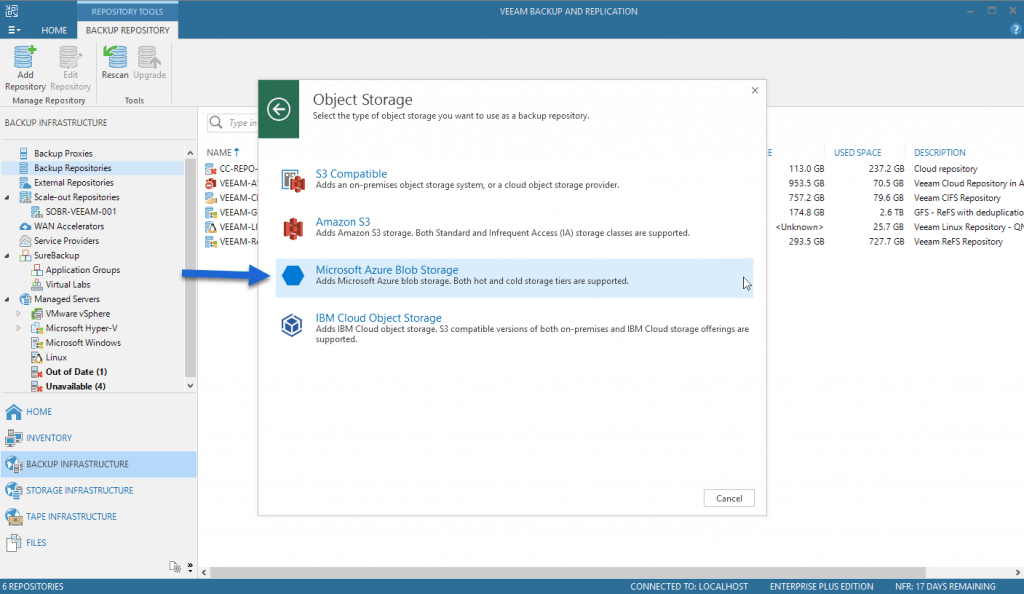The height and width of the screenshot is (594, 1024).
Task: Choose the S3 Compatible storage icon
Action: tap(293, 180)
